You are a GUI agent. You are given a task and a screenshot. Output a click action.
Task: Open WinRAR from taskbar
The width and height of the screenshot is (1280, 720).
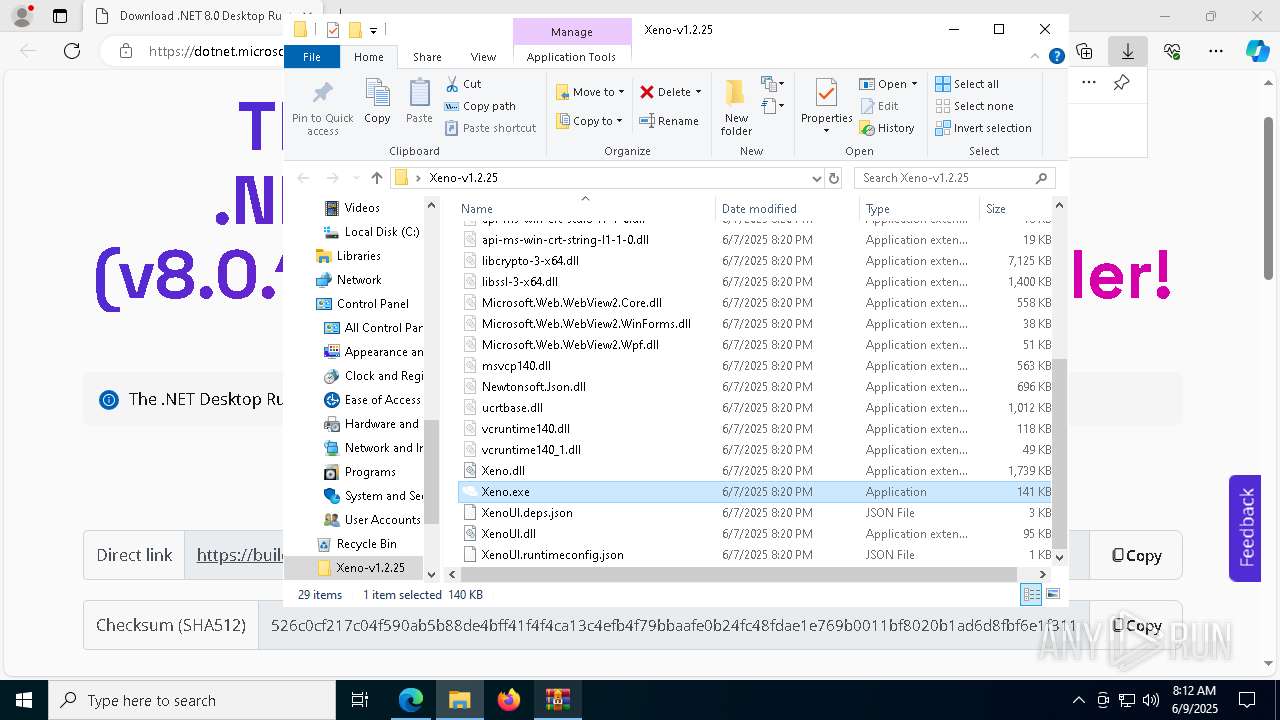tap(558, 700)
